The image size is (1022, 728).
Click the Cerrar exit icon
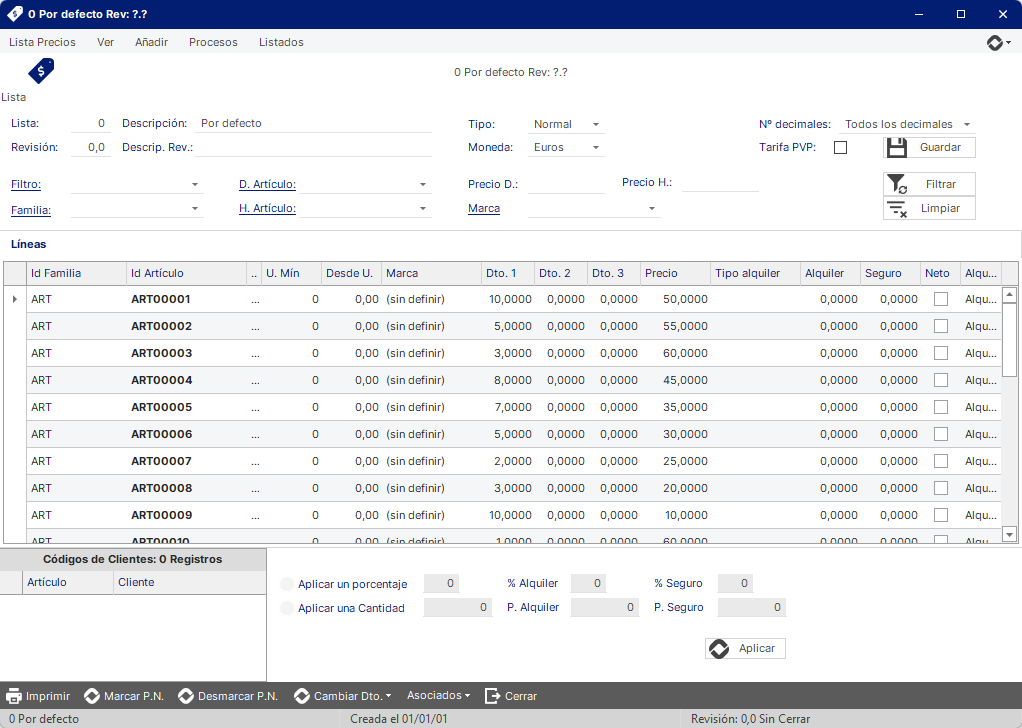pyautogui.click(x=492, y=696)
